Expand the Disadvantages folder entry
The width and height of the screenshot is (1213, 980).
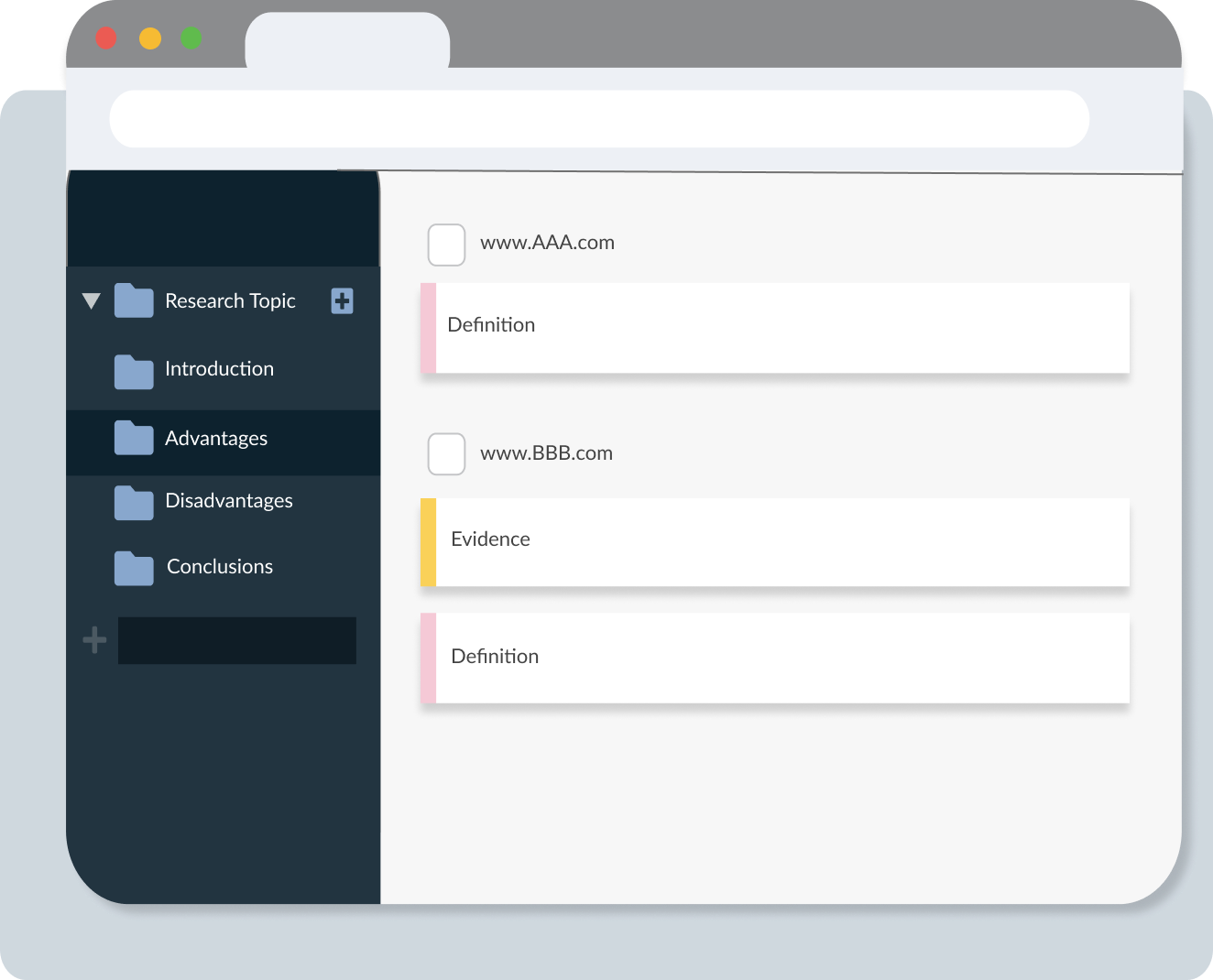[x=228, y=501]
